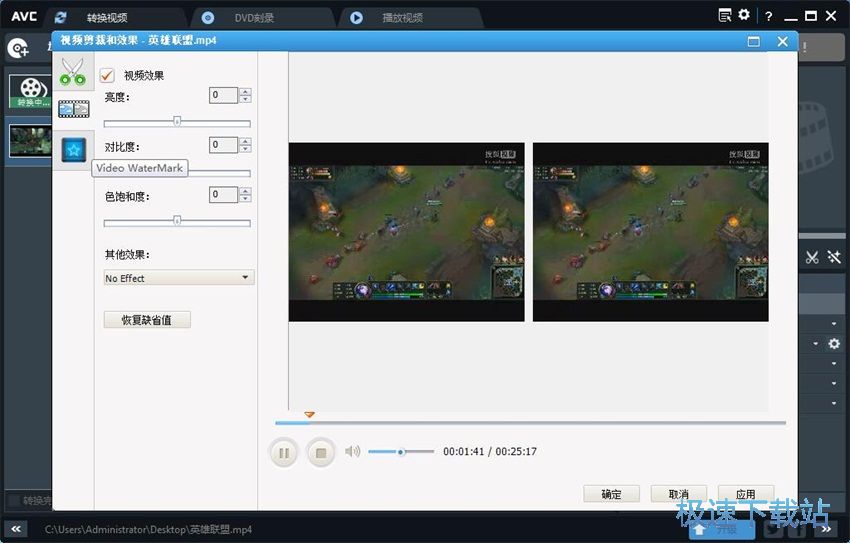Click the original video preview pane
The width and height of the screenshot is (850, 543).
(407, 232)
